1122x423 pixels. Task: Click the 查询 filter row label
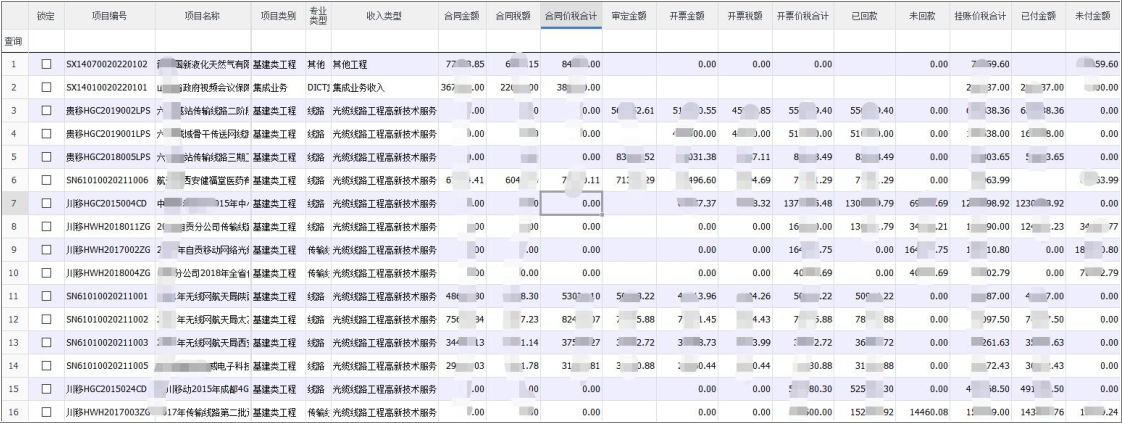(x=14, y=42)
